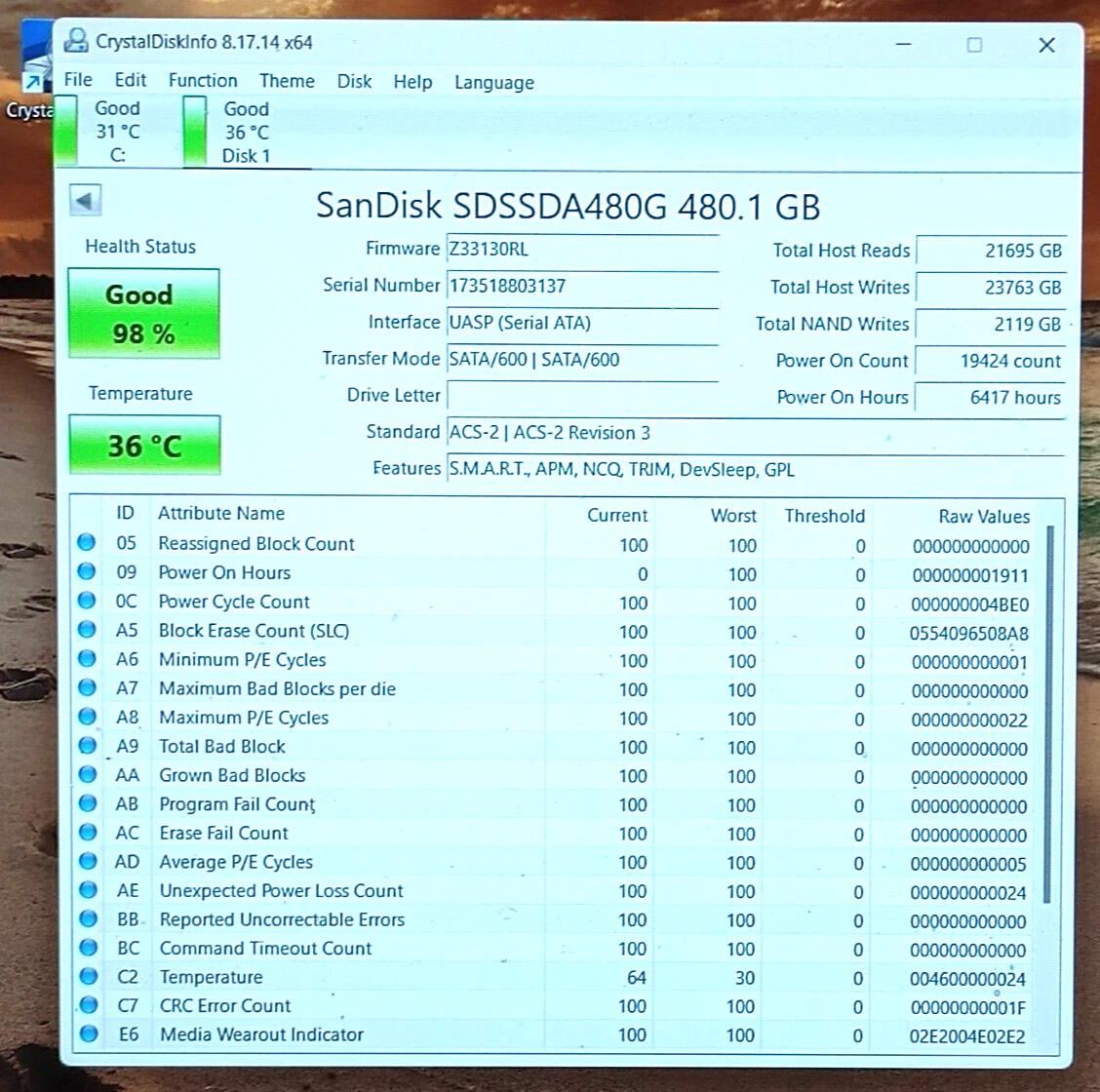
Task: Click the Interface field UASP (Serial ATA)
Action: [582, 323]
